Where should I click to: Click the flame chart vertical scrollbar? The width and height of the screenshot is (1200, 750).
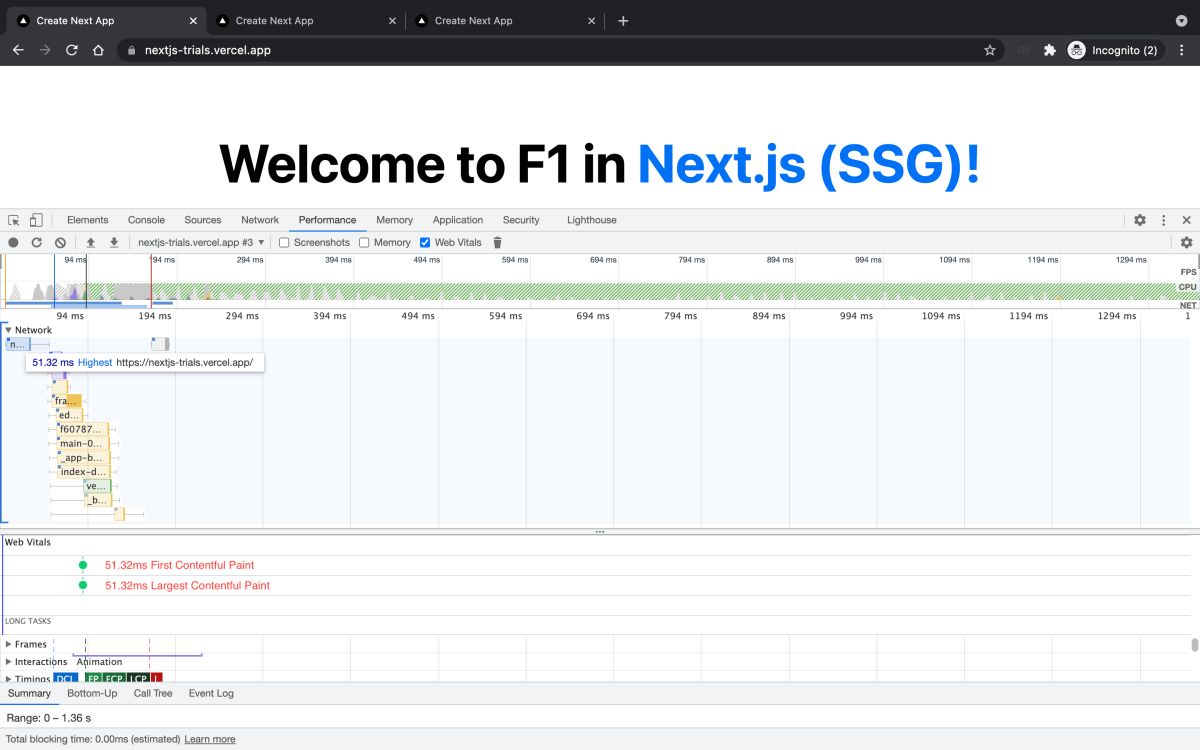tap(1195, 644)
